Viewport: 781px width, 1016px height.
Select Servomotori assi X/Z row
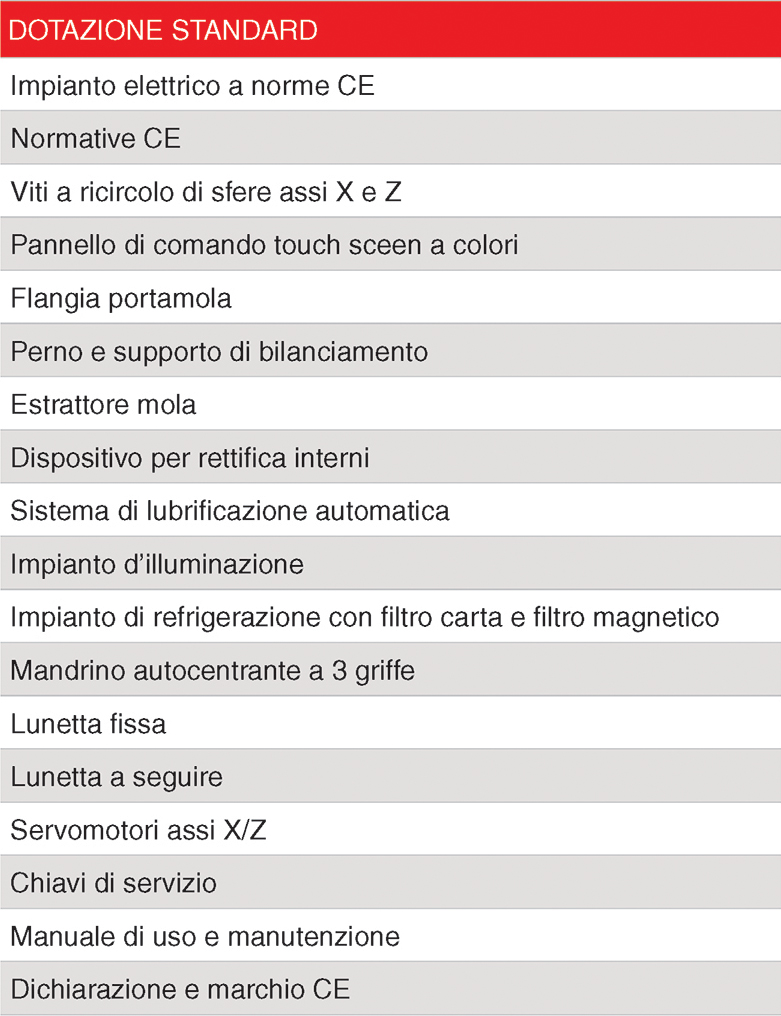[390, 828]
